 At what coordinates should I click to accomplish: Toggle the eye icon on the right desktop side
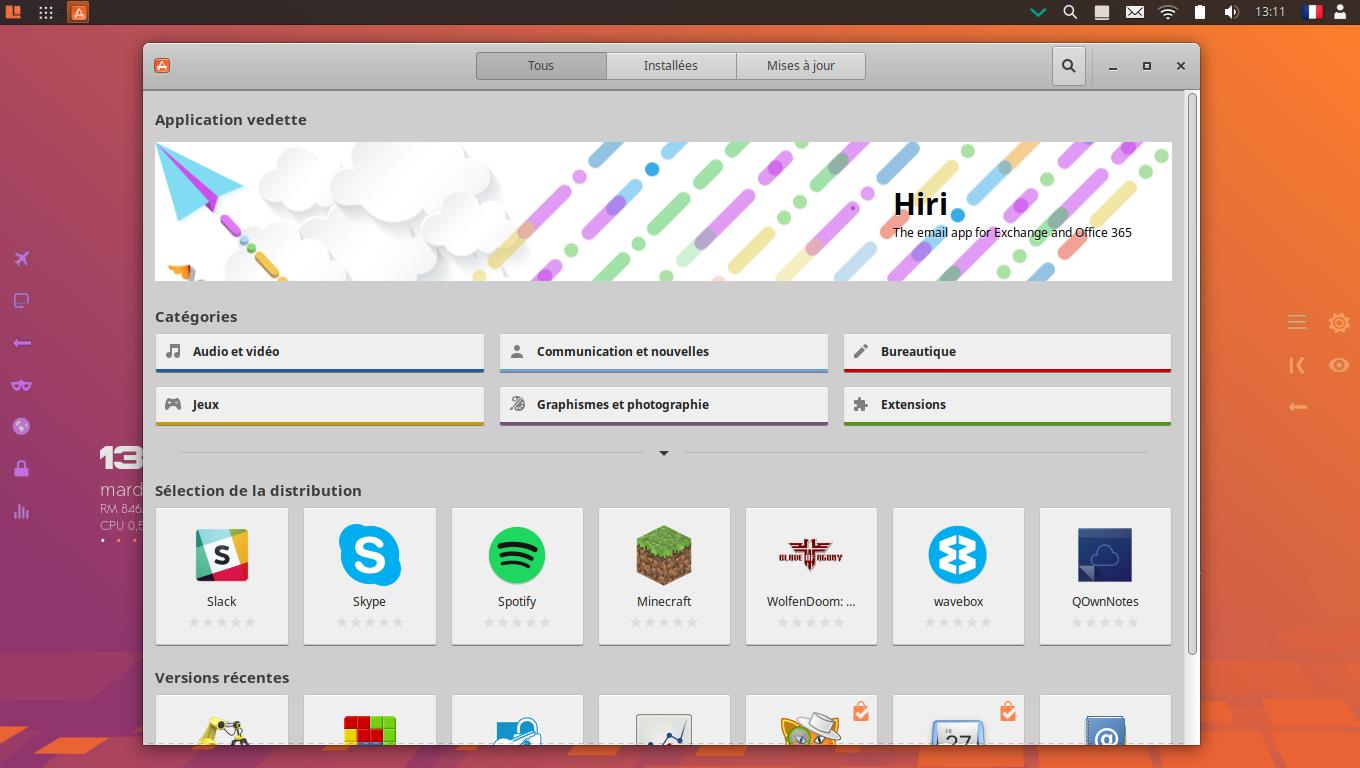[x=1339, y=365]
